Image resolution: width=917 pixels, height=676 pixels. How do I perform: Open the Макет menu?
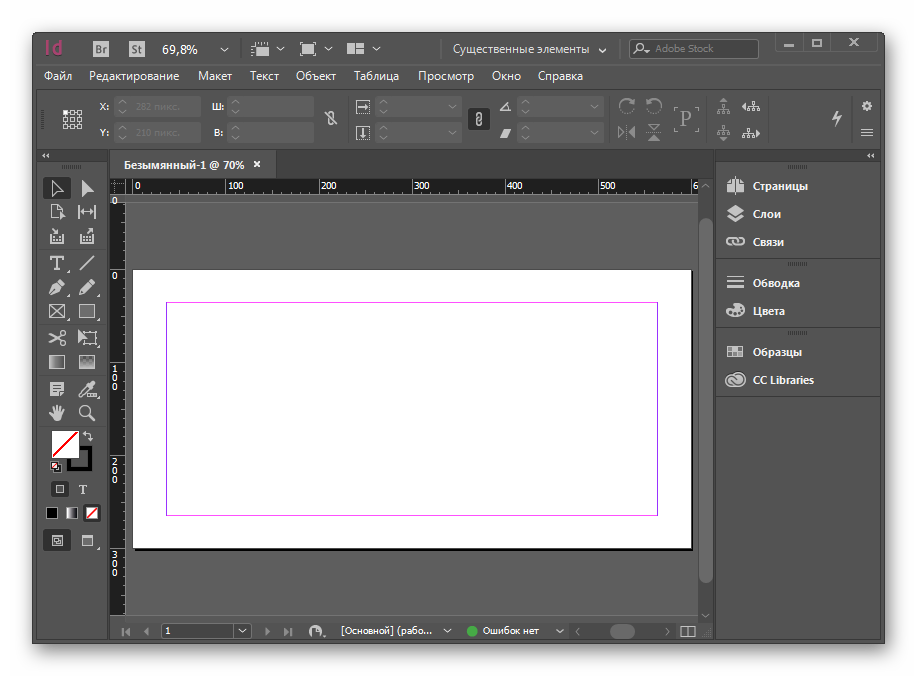click(214, 76)
